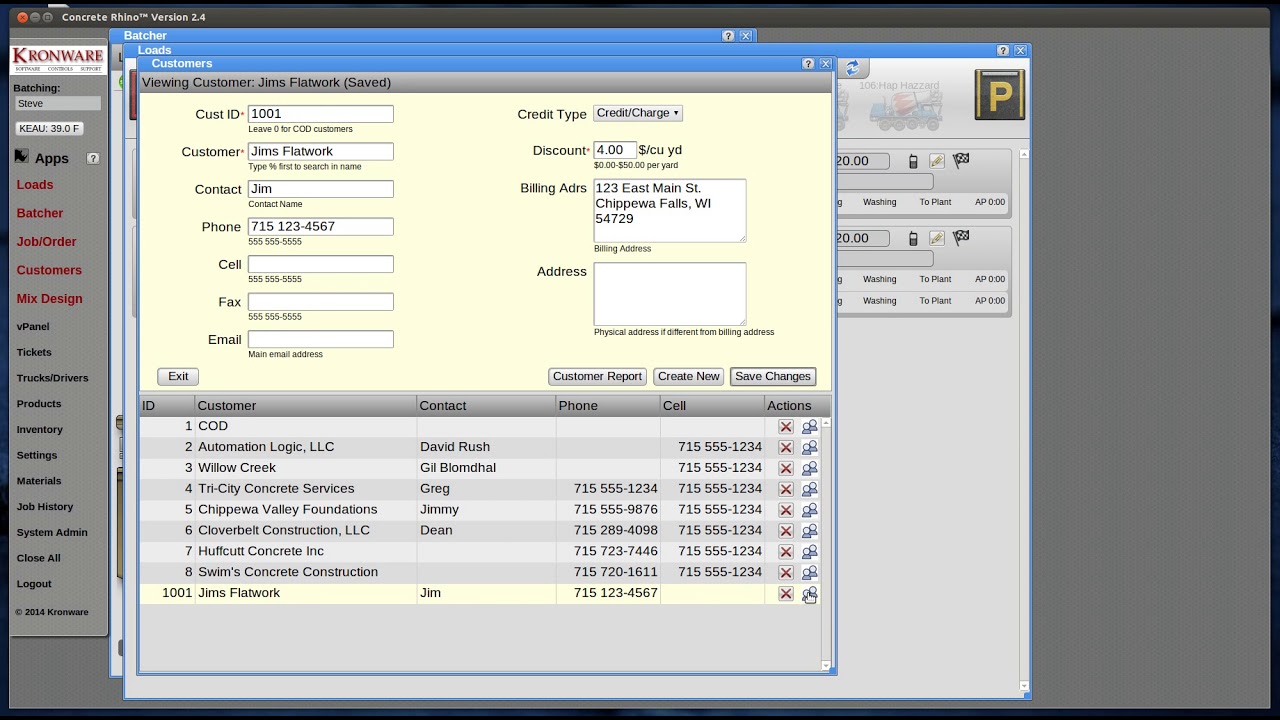The image size is (1280, 720).
Task: Click the yellow P parking icon
Action: click(x=999, y=95)
